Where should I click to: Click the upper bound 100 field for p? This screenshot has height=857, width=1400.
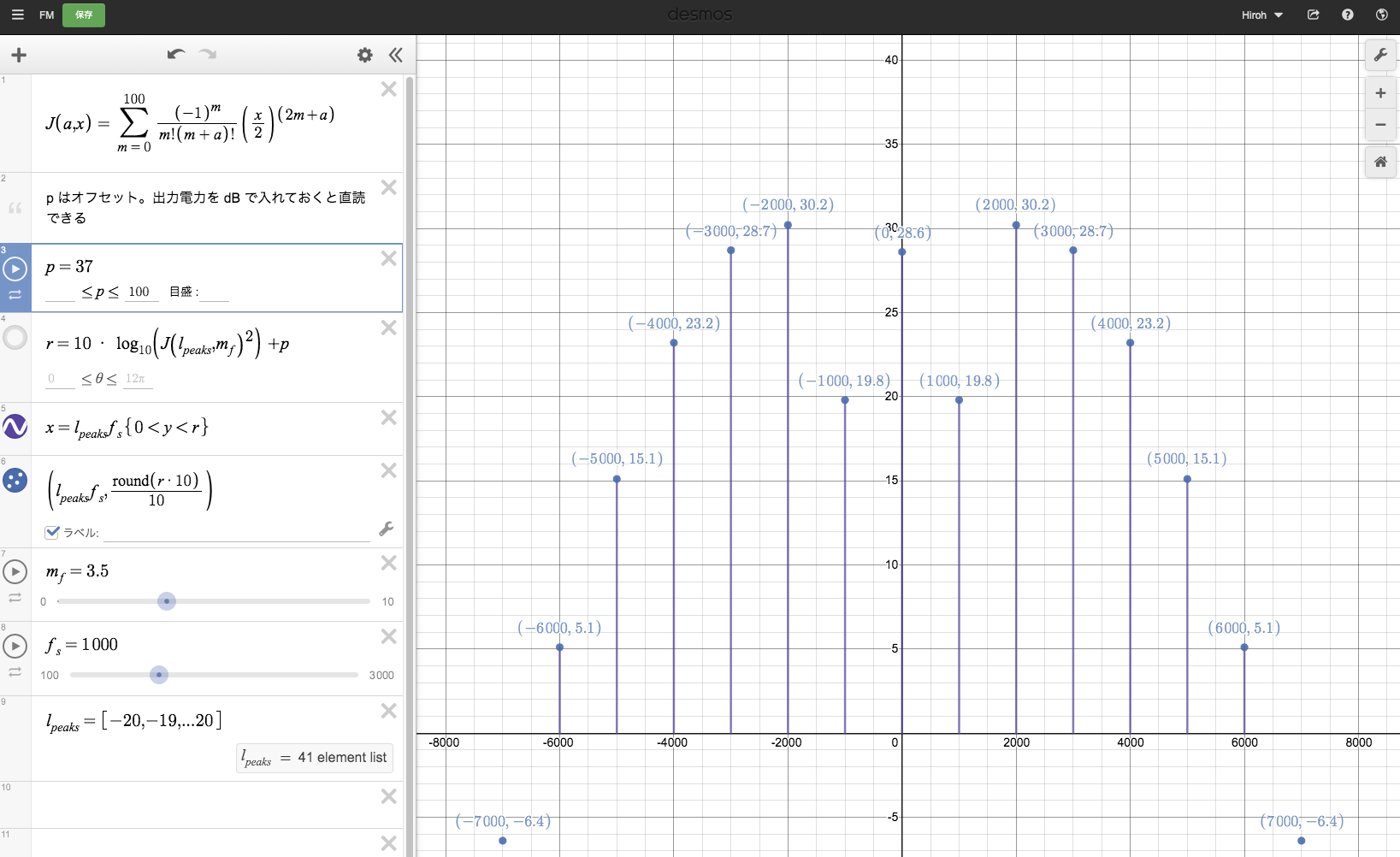point(139,292)
